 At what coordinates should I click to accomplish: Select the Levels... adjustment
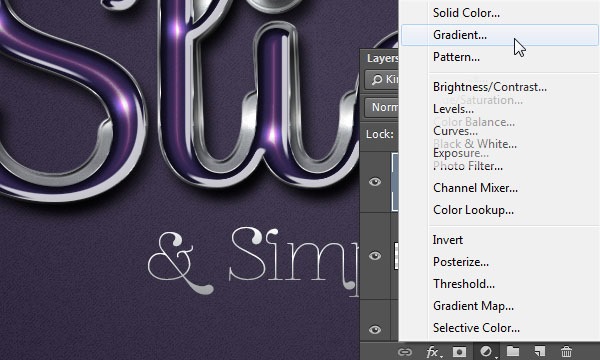pos(453,109)
